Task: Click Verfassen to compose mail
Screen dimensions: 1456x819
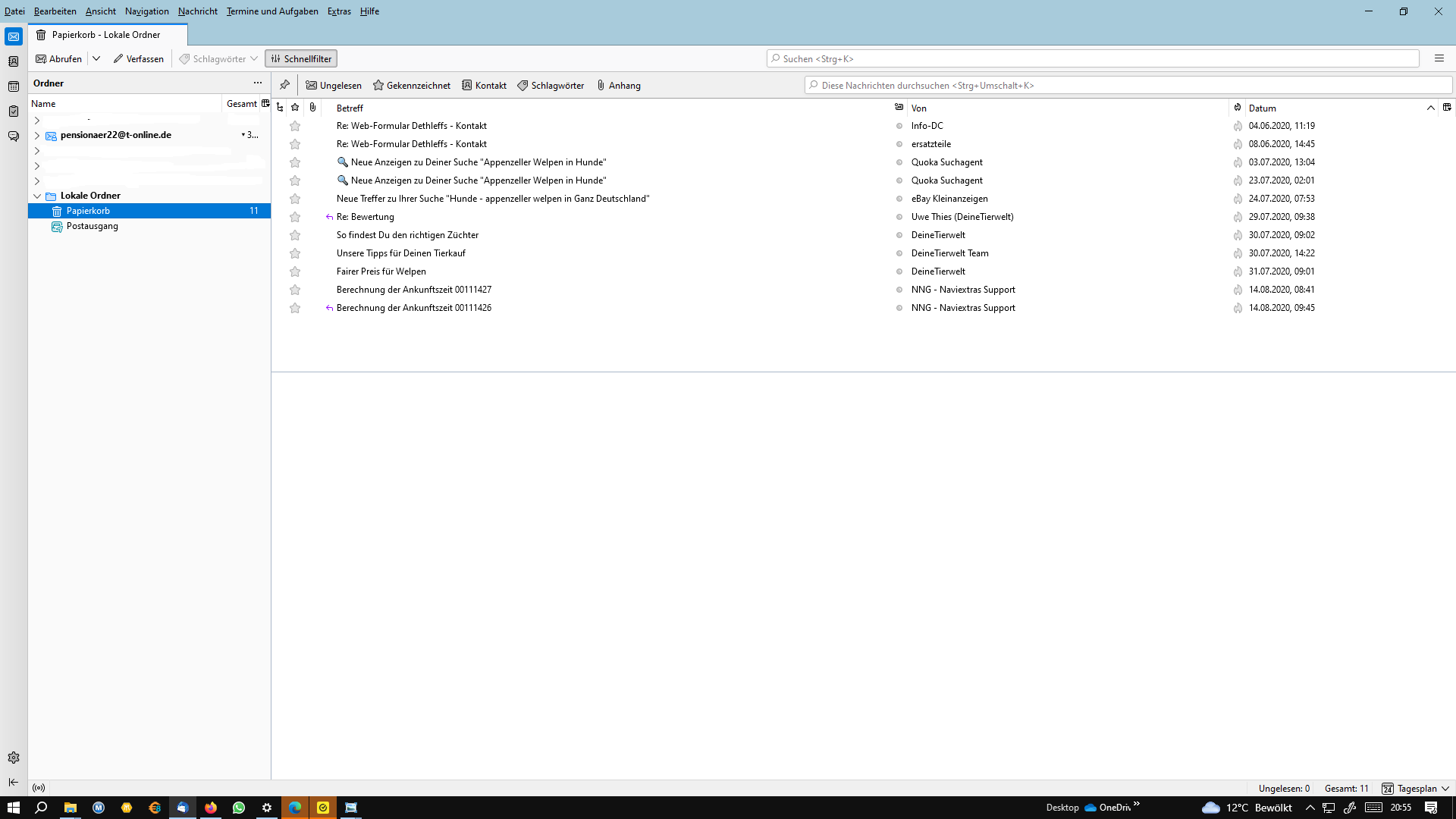Action: click(138, 58)
